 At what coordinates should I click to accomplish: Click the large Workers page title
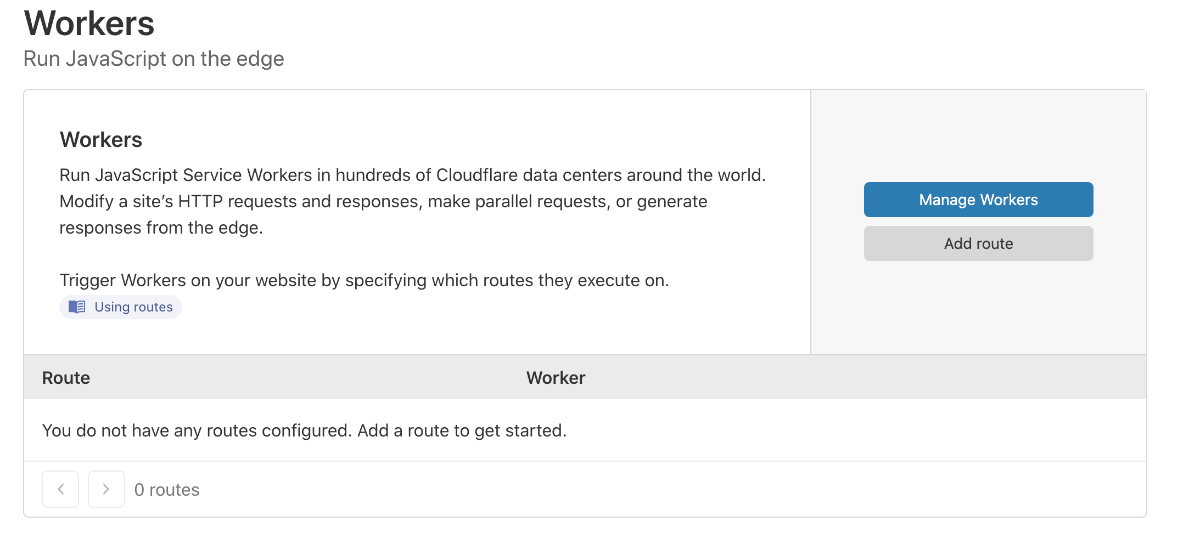click(x=89, y=23)
